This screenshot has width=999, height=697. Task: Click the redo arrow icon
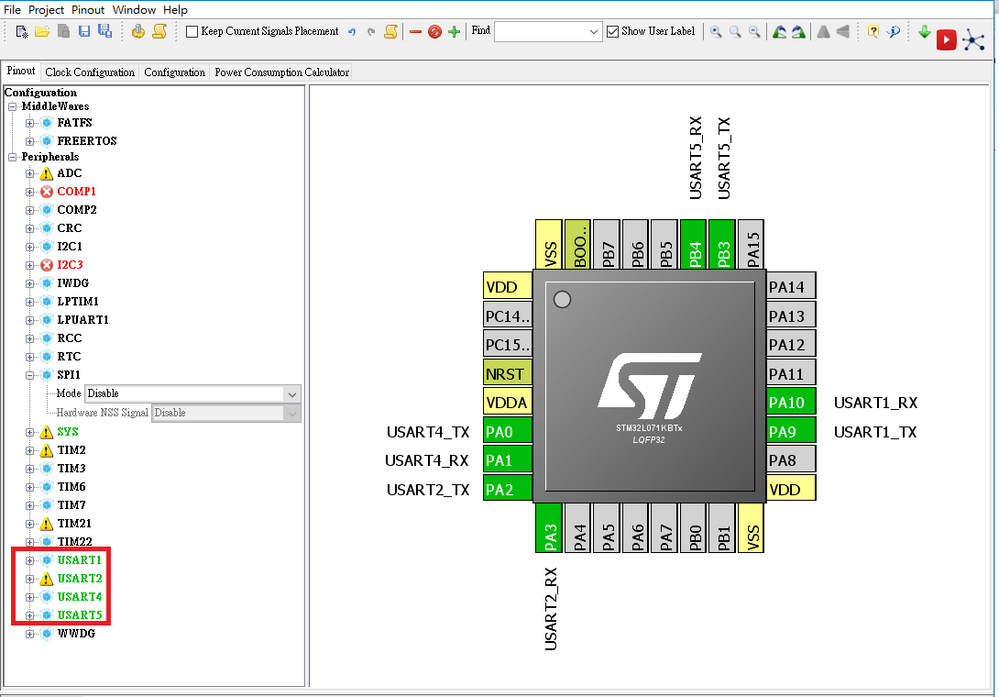(371, 32)
